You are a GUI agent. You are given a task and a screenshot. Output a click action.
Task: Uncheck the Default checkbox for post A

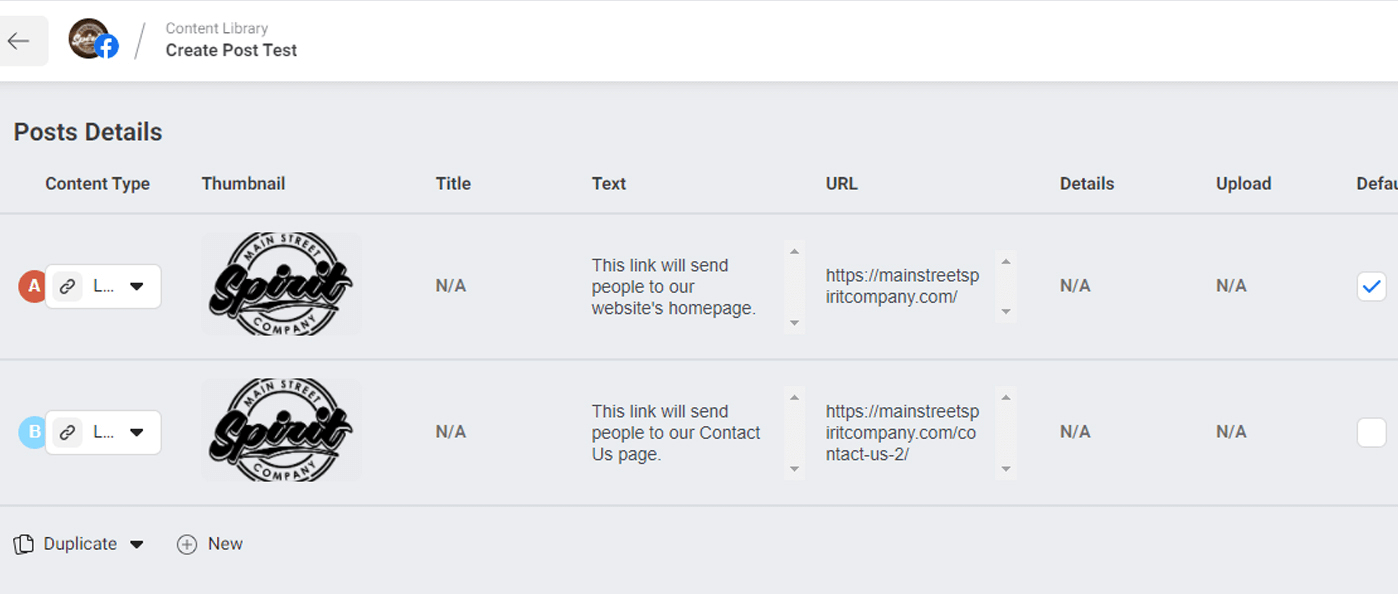[1372, 286]
